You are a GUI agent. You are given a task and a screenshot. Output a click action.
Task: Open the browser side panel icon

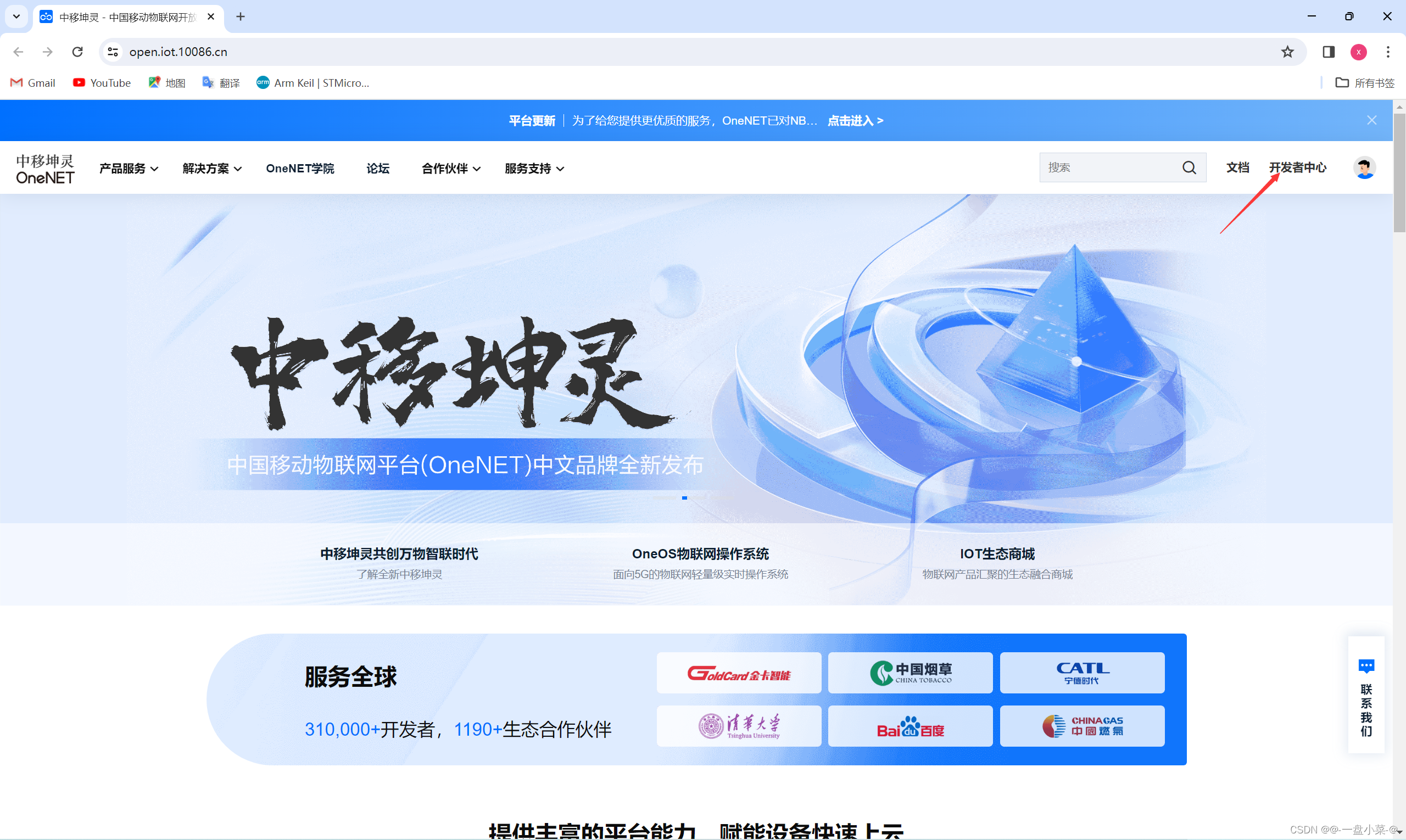pyautogui.click(x=1329, y=52)
